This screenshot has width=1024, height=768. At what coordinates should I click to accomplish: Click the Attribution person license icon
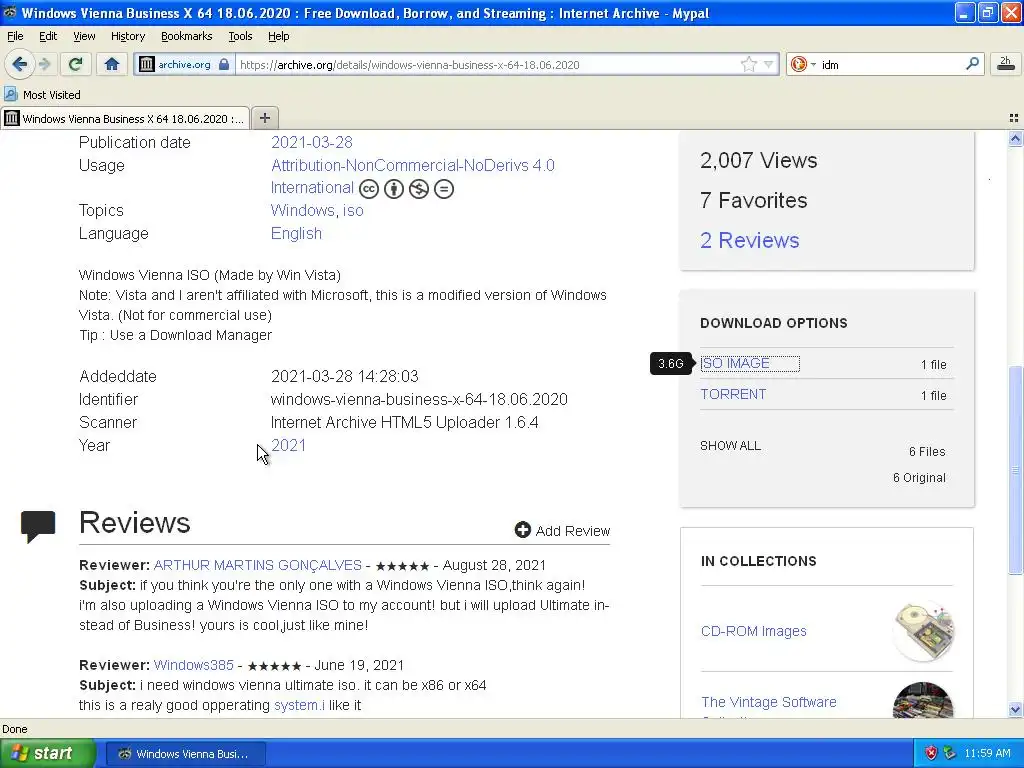point(394,189)
